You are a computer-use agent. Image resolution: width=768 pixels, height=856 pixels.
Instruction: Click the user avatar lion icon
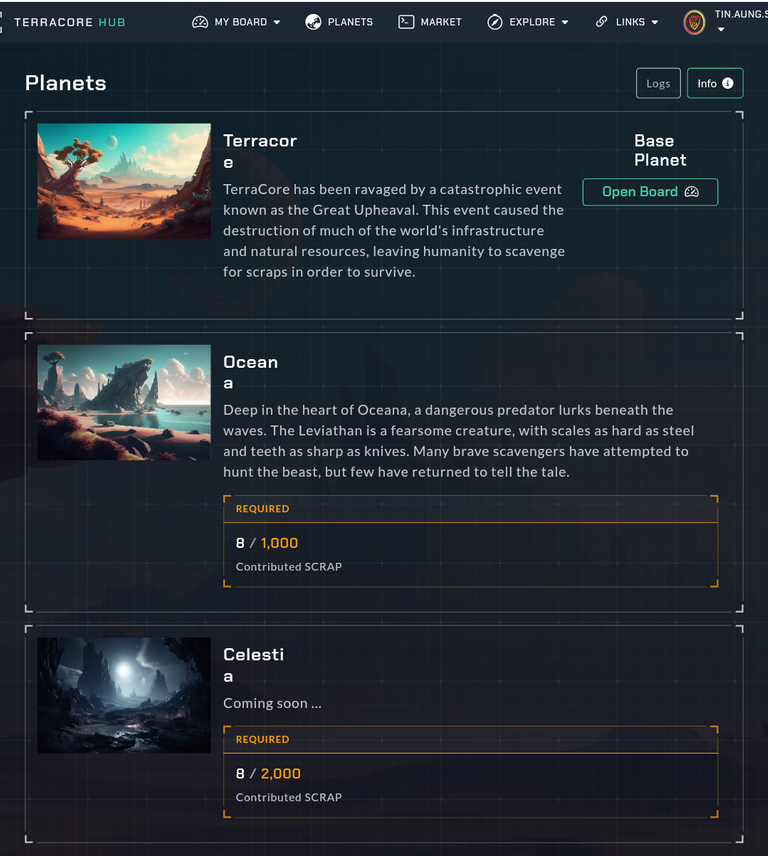point(694,22)
